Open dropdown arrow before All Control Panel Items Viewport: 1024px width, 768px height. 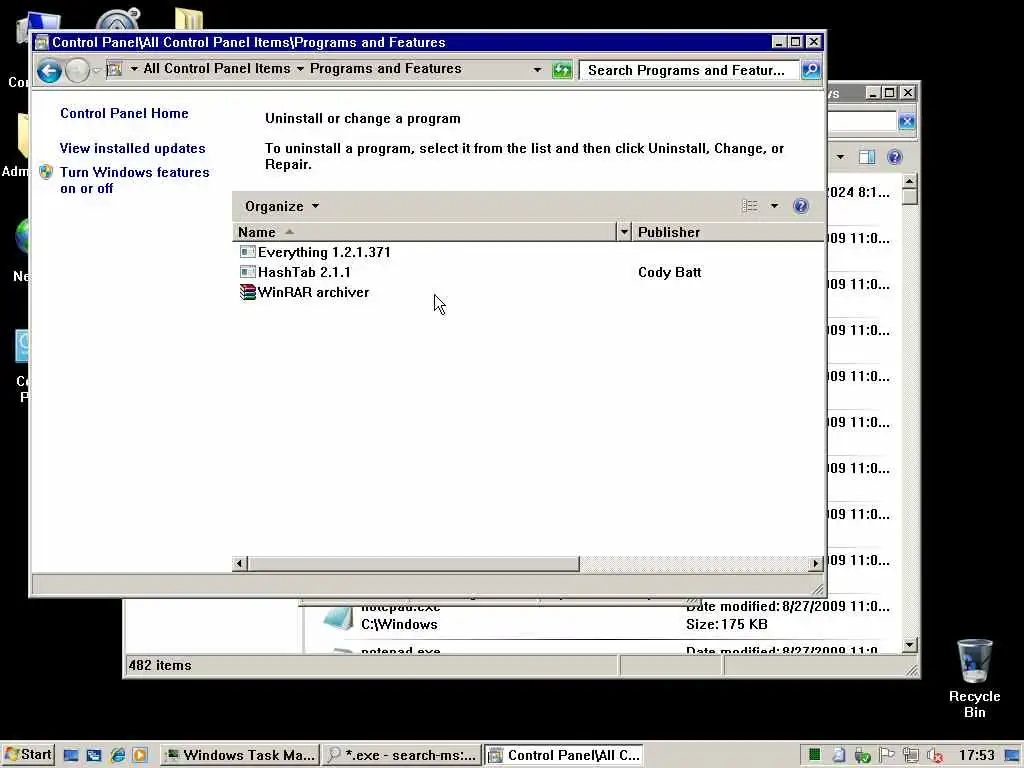134,69
